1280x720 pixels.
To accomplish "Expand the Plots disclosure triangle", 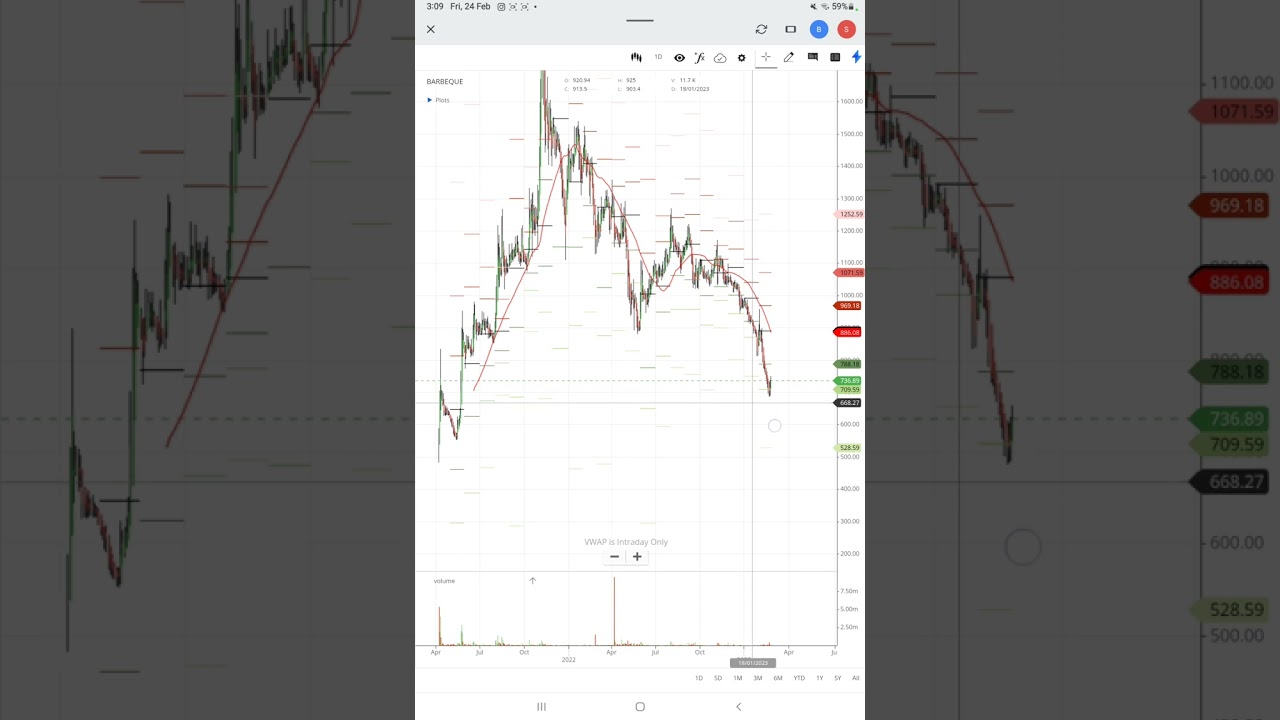I will 430,100.
